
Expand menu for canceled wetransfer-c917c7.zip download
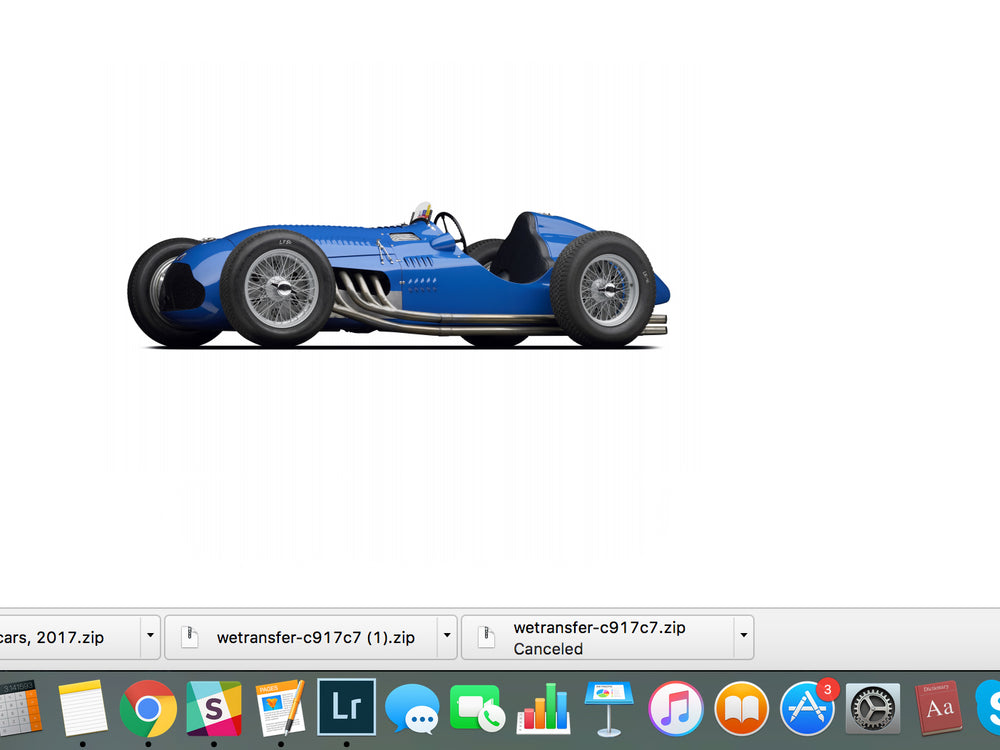(743, 636)
